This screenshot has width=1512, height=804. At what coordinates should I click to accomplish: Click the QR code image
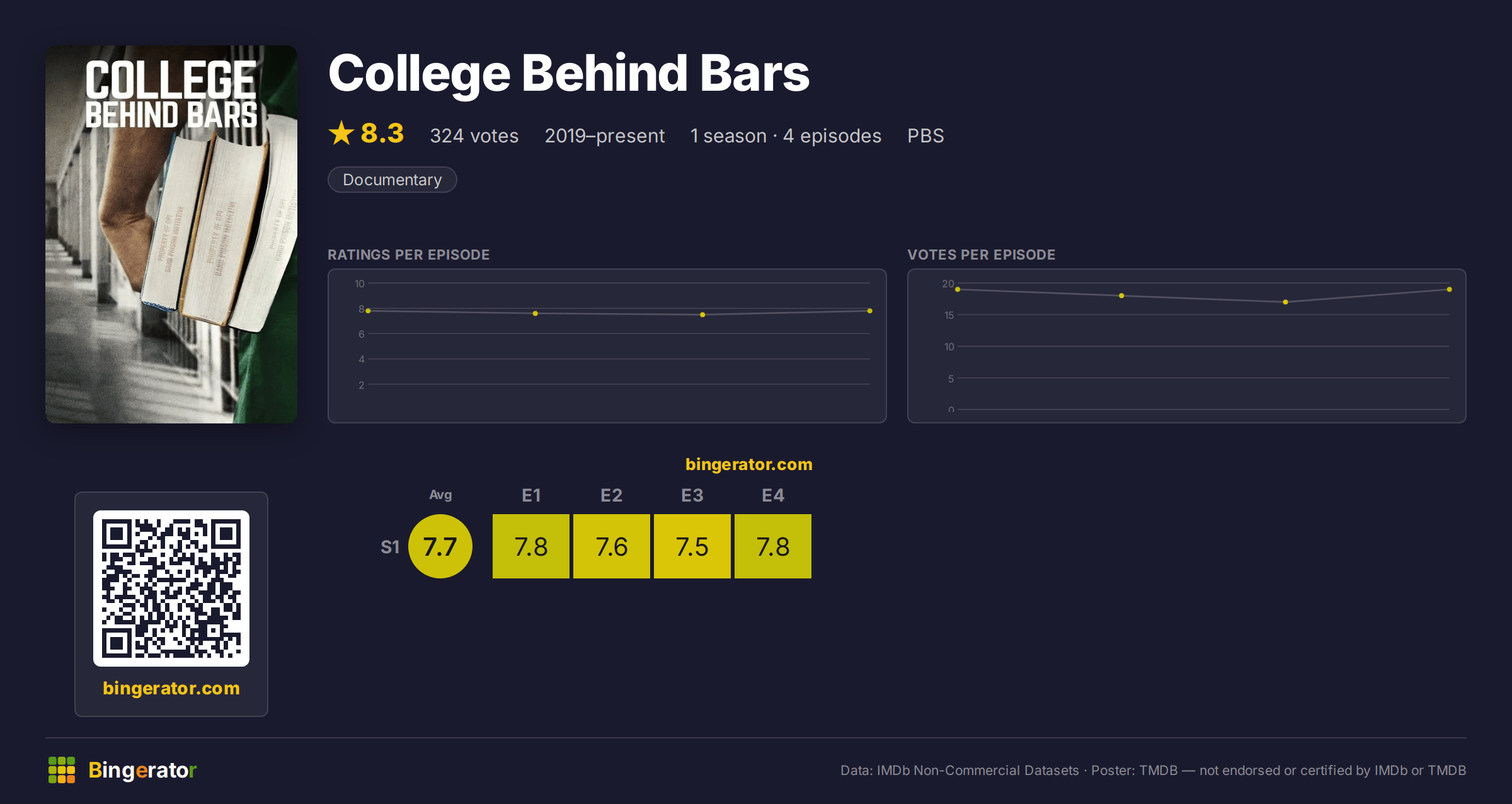point(171,589)
